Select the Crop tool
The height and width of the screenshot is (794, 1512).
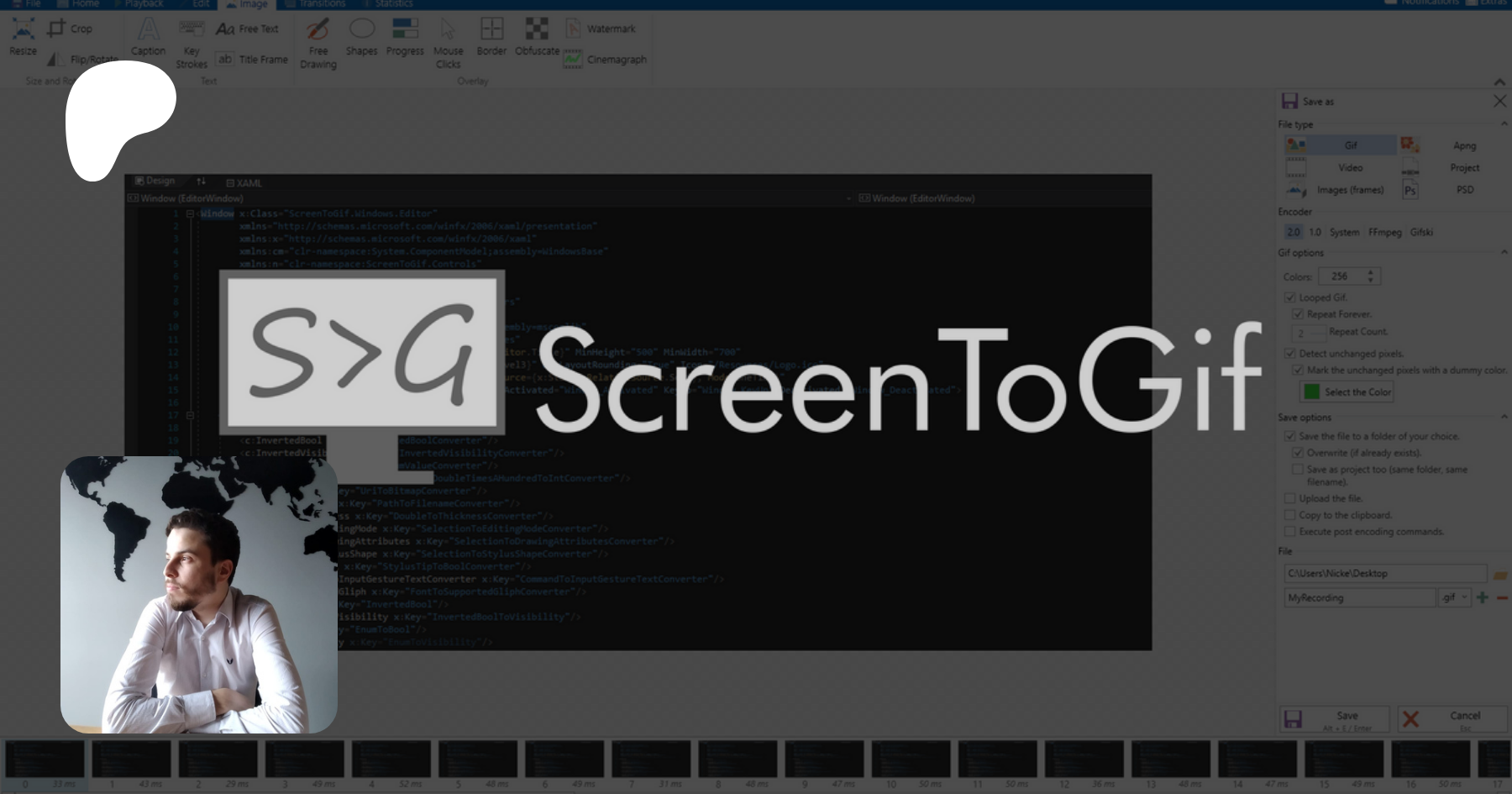pos(71,29)
